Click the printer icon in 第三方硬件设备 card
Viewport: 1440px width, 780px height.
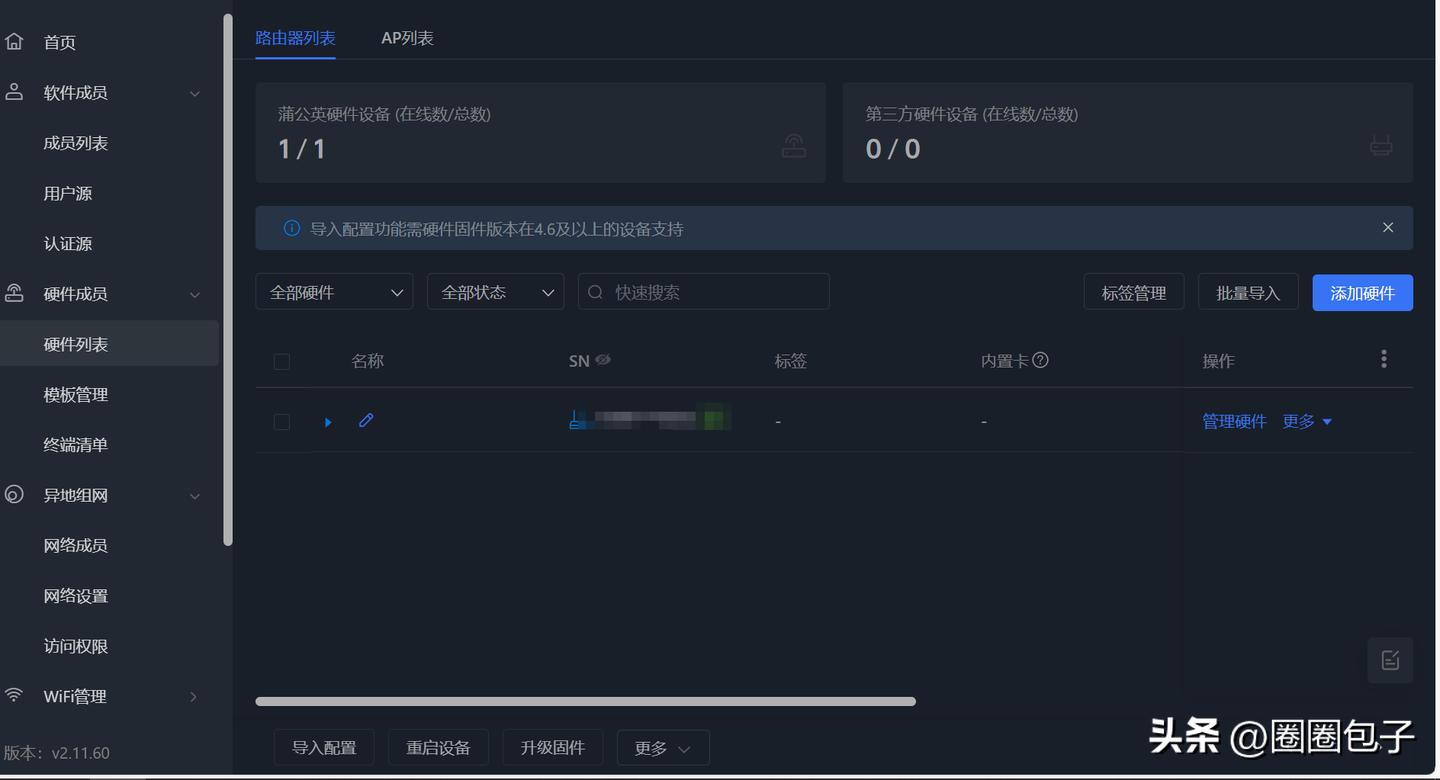click(1381, 146)
